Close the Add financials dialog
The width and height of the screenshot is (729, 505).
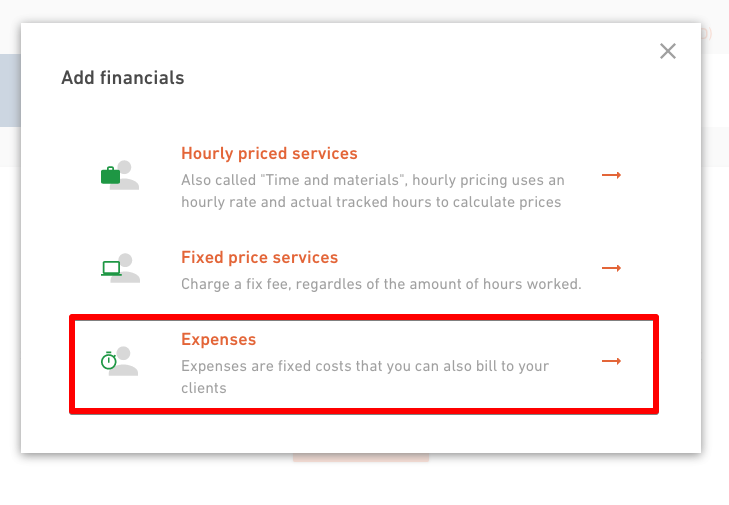click(668, 51)
